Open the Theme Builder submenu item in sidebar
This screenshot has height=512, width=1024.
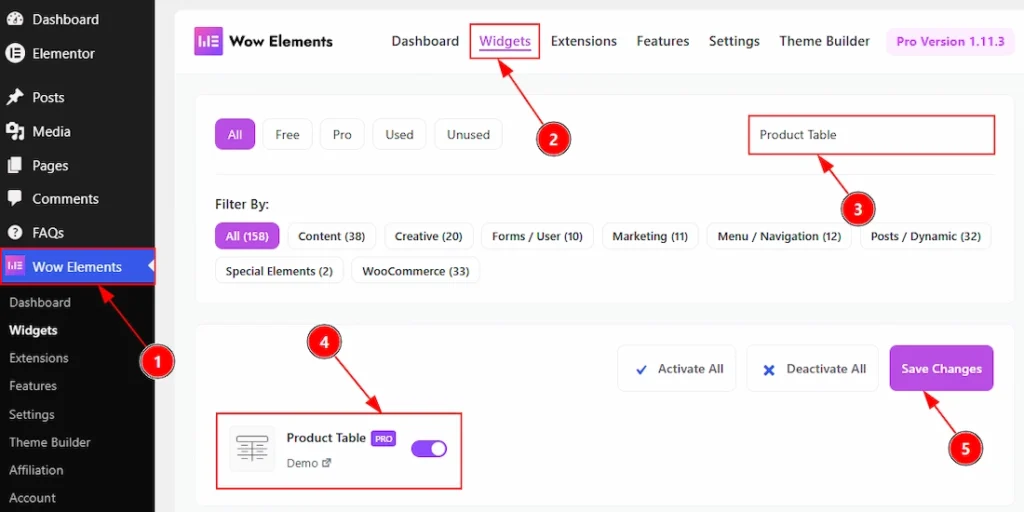pyautogui.click(x=50, y=442)
